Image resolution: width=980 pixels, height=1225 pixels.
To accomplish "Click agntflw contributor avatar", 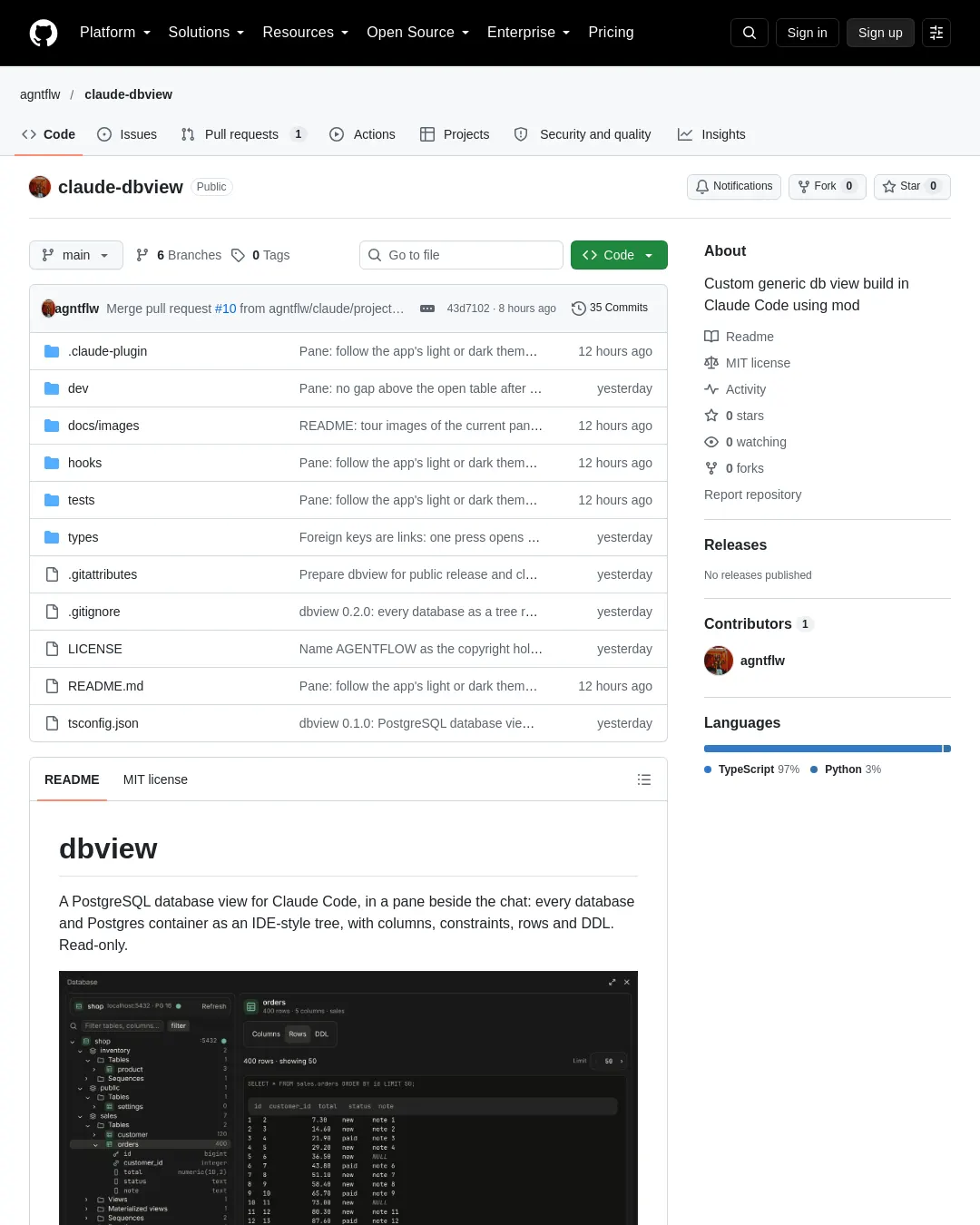I will tap(719, 661).
